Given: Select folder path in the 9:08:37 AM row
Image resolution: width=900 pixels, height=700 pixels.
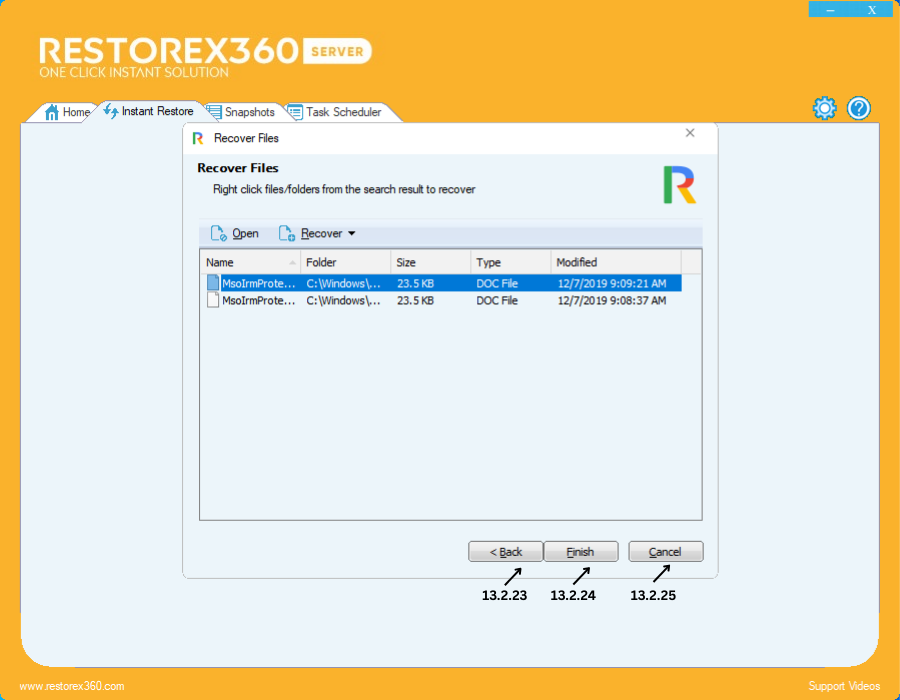Looking at the screenshot, I should pos(343,300).
